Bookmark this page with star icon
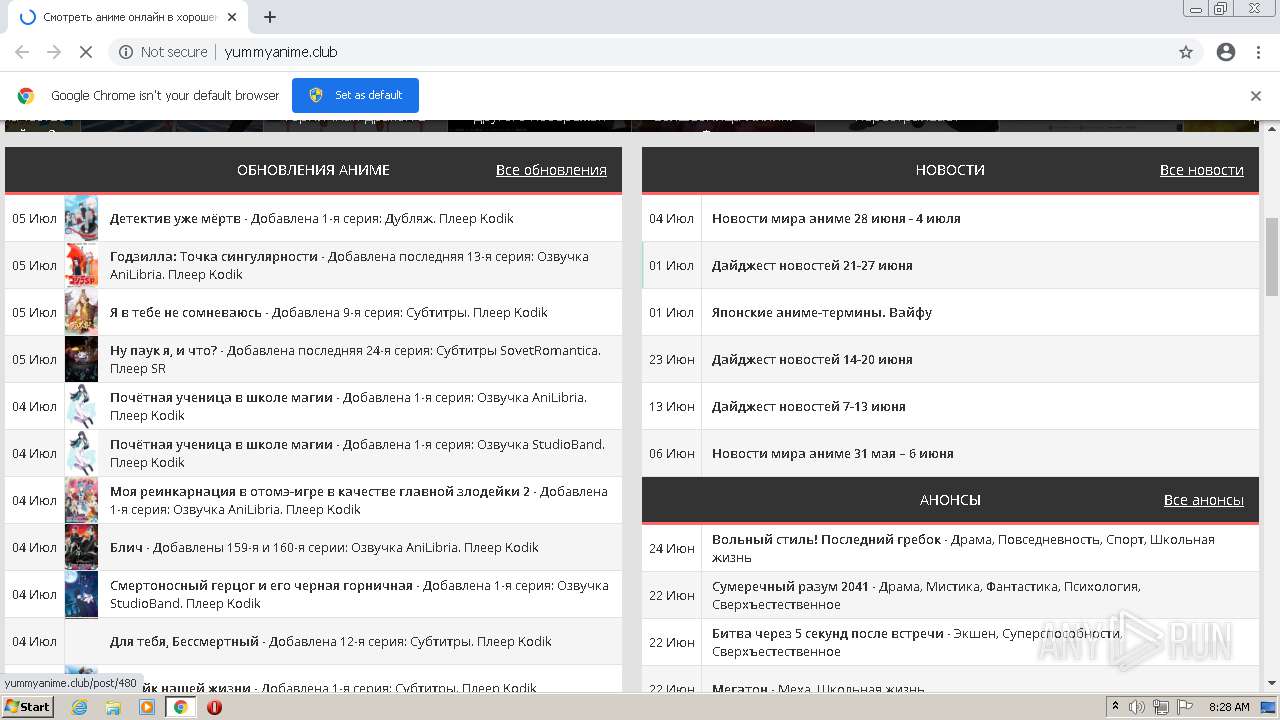Image resolution: width=1280 pixels, height=720 pixels. pyautogui.click(x=1186, y=52)
